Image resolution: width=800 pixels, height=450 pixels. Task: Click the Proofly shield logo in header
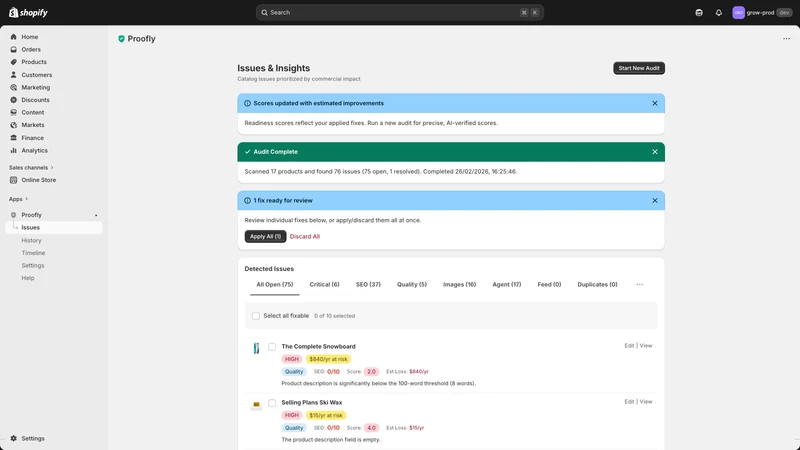(x=121, y=39)
